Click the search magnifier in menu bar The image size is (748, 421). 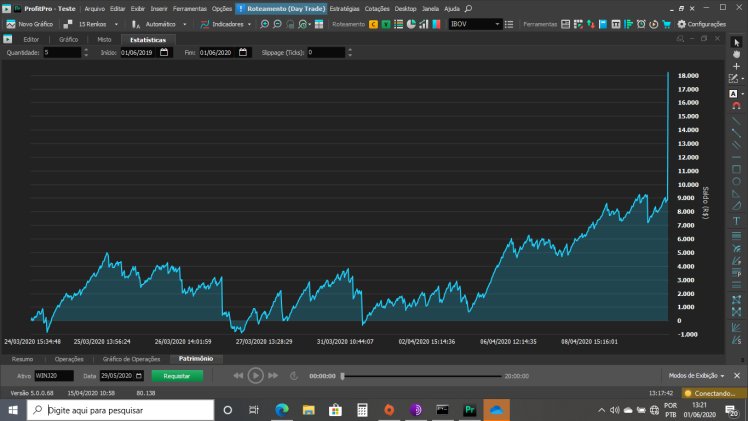pos(468,8)
